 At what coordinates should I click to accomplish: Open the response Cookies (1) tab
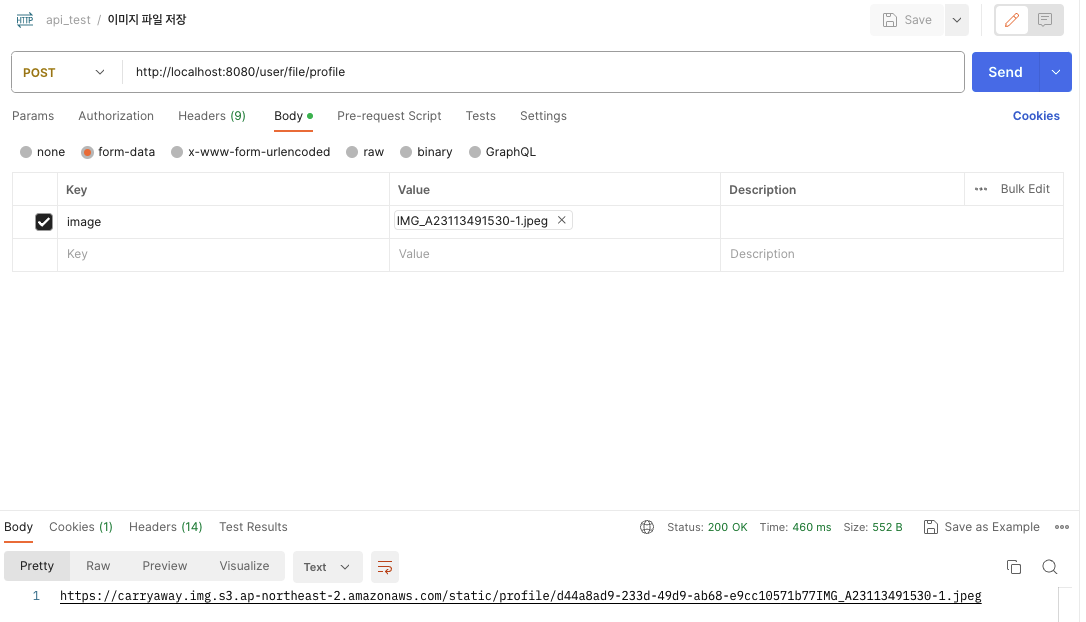click(80, 527)
